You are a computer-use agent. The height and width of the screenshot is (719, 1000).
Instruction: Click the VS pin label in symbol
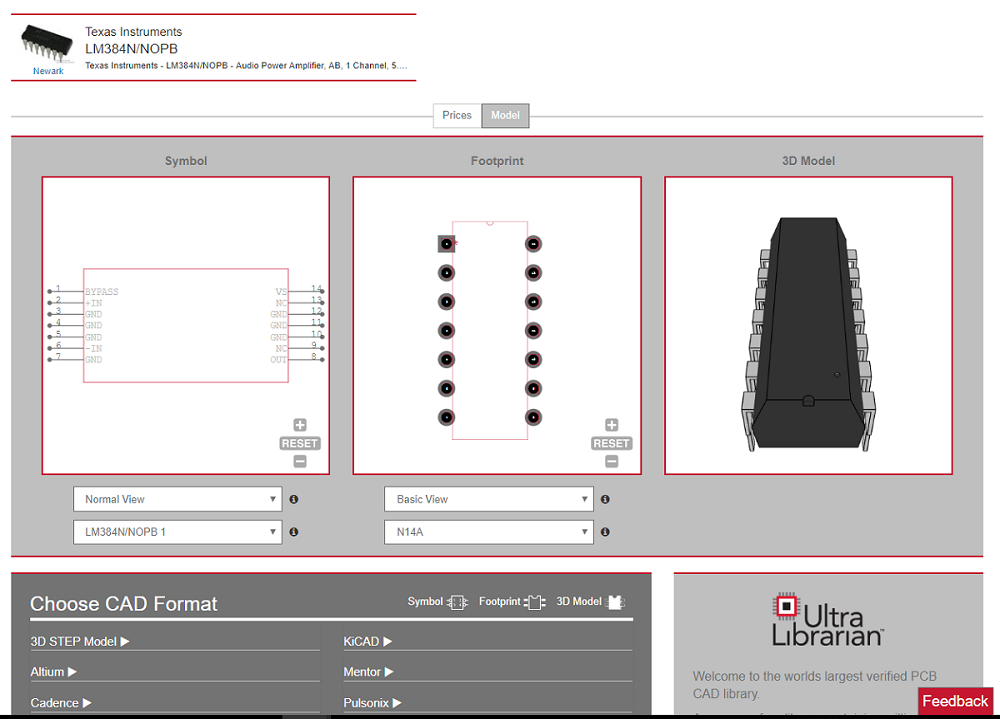(x=281, y=292)
